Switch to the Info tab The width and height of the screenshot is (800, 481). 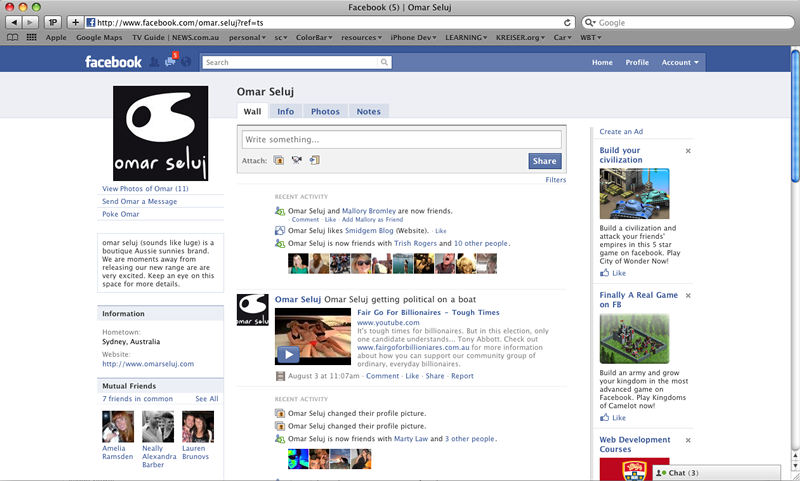[x=286, y=111]
